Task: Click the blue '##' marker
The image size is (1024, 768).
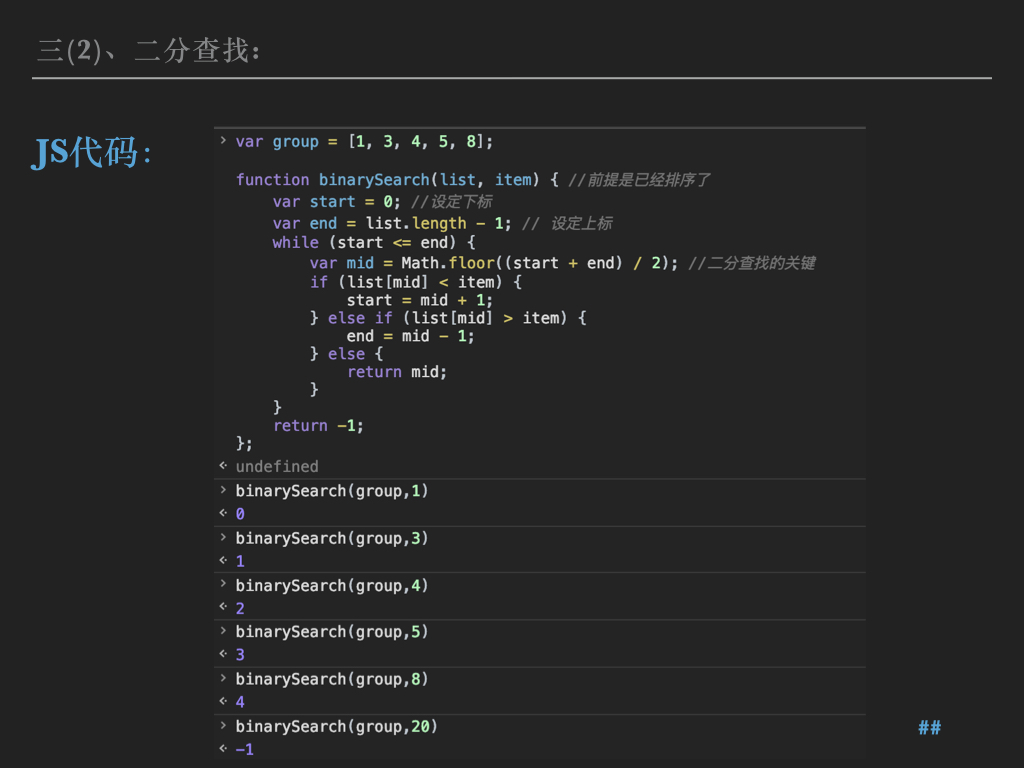Action: pos(929,727)
